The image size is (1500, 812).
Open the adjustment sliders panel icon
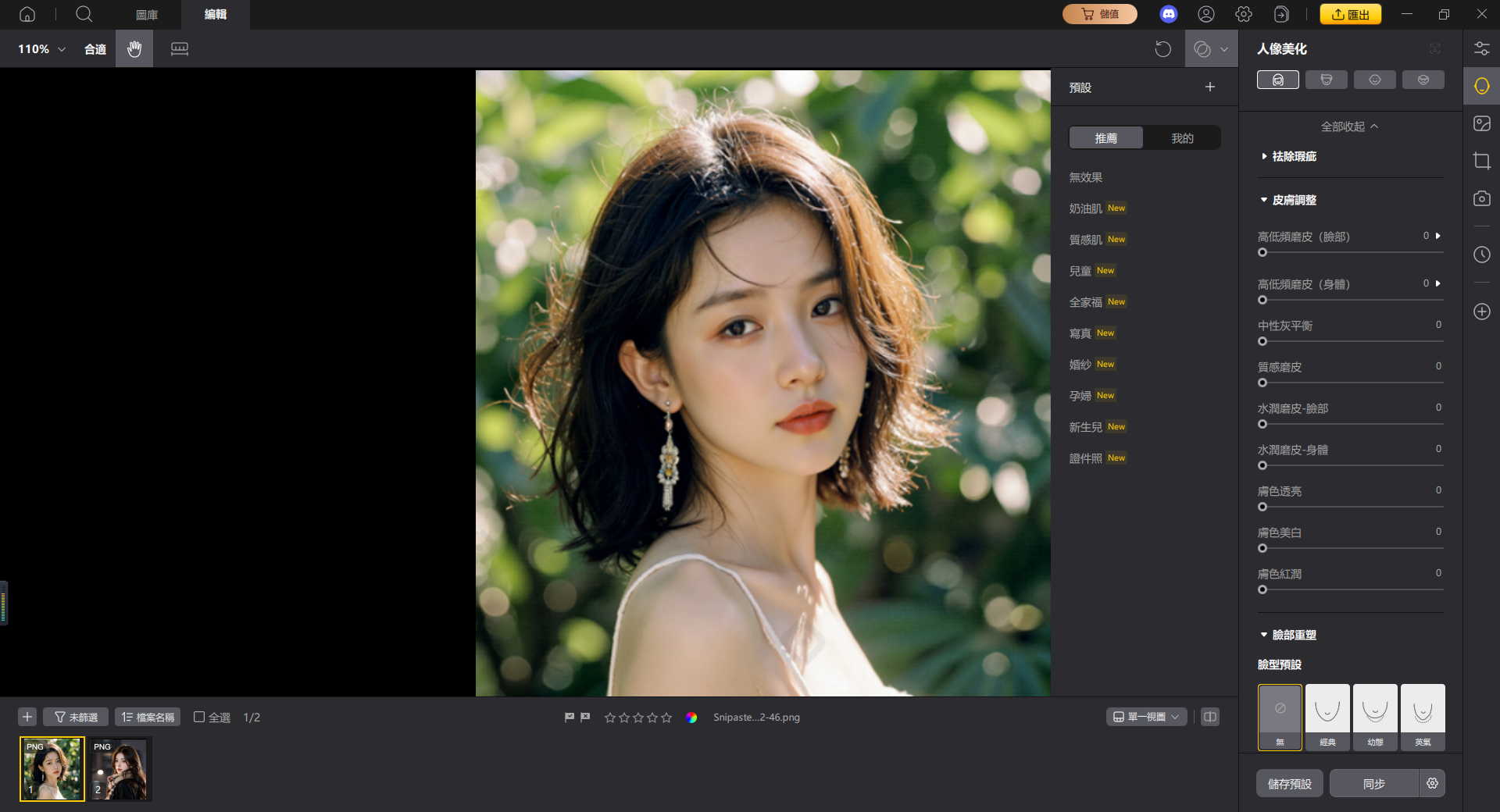[1481, 48]
